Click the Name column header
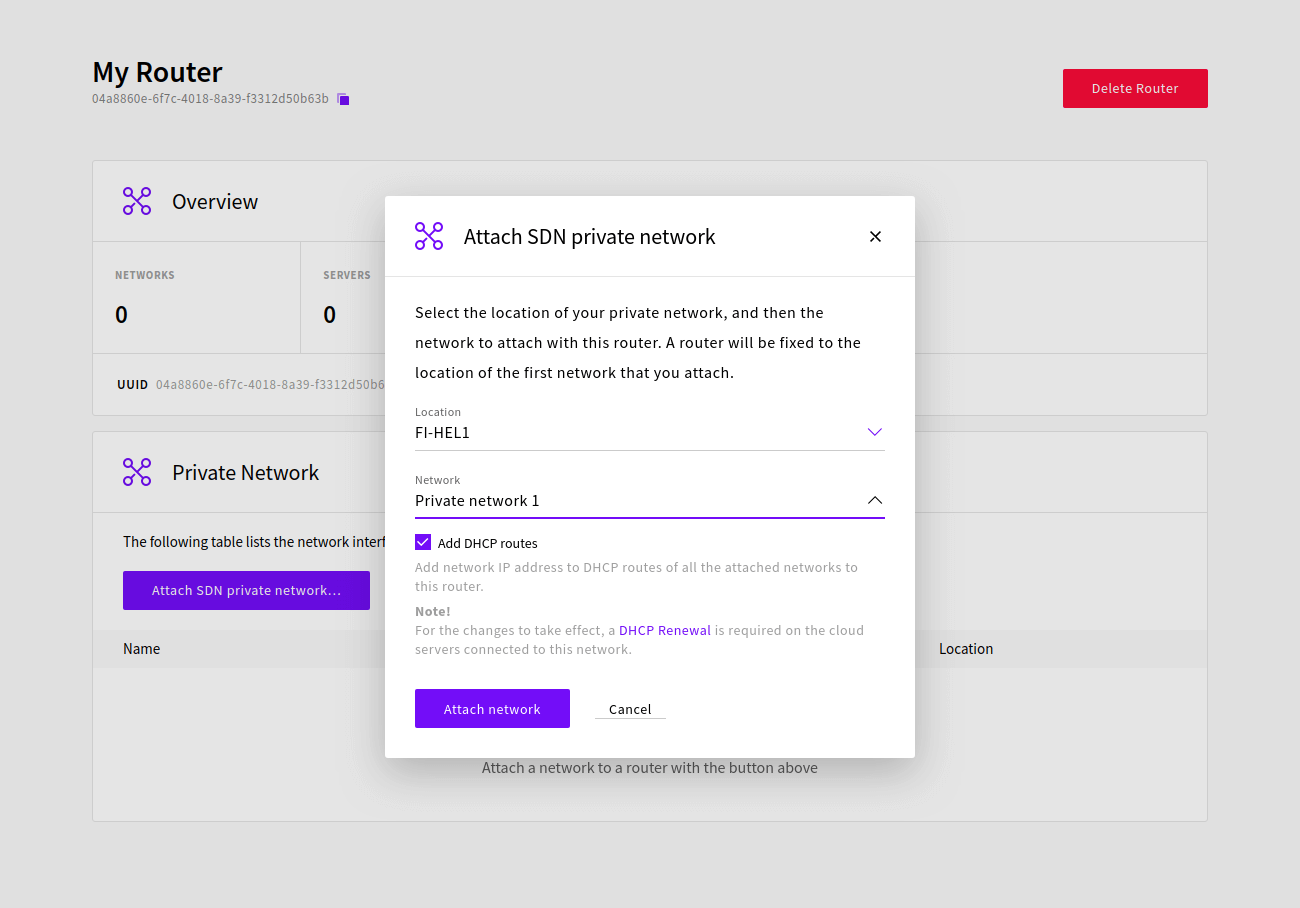This screenshot has height=908, width=1300. click(142, 649)
